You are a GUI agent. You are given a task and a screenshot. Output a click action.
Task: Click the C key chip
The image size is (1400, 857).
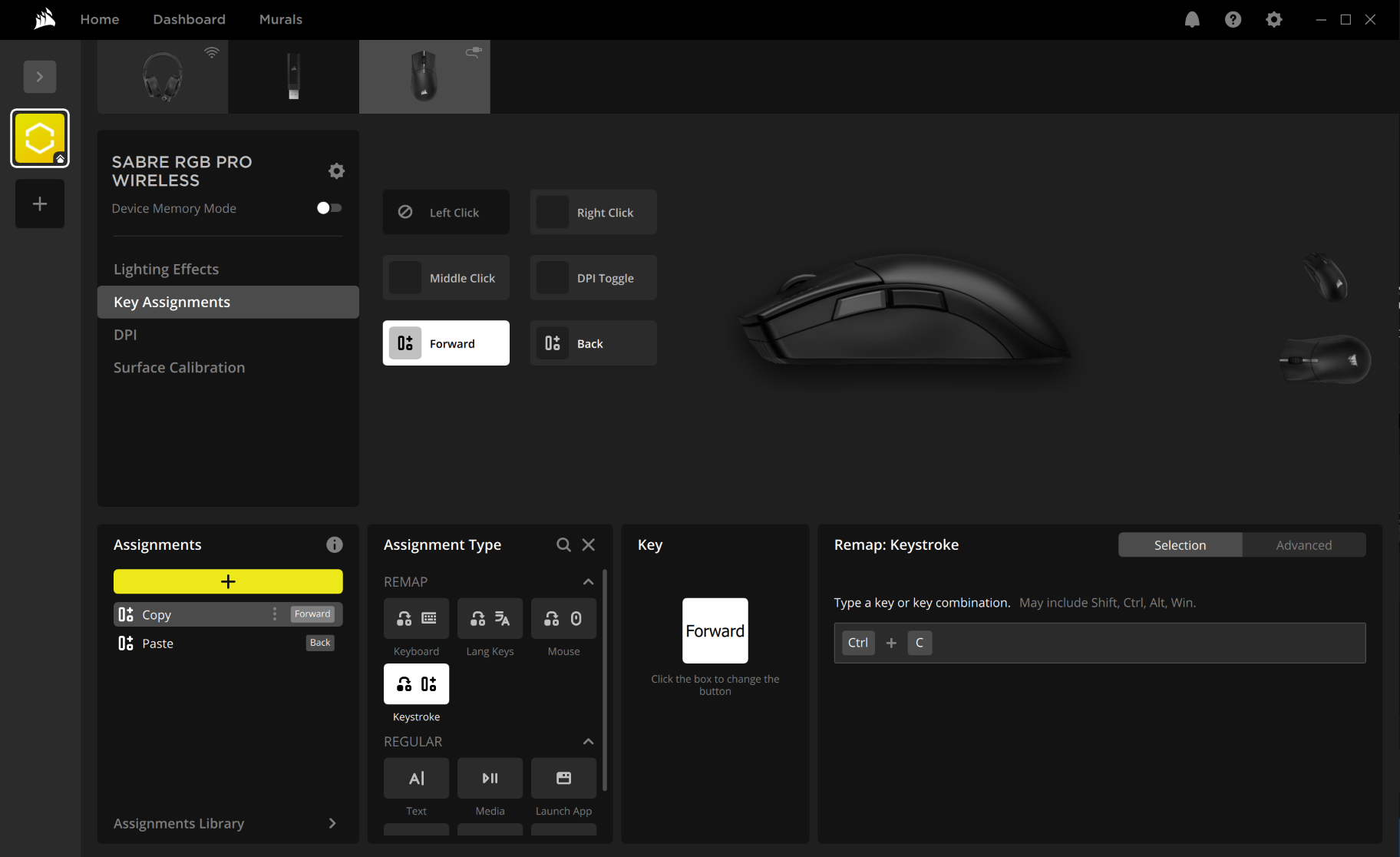(x=920, y=643)
